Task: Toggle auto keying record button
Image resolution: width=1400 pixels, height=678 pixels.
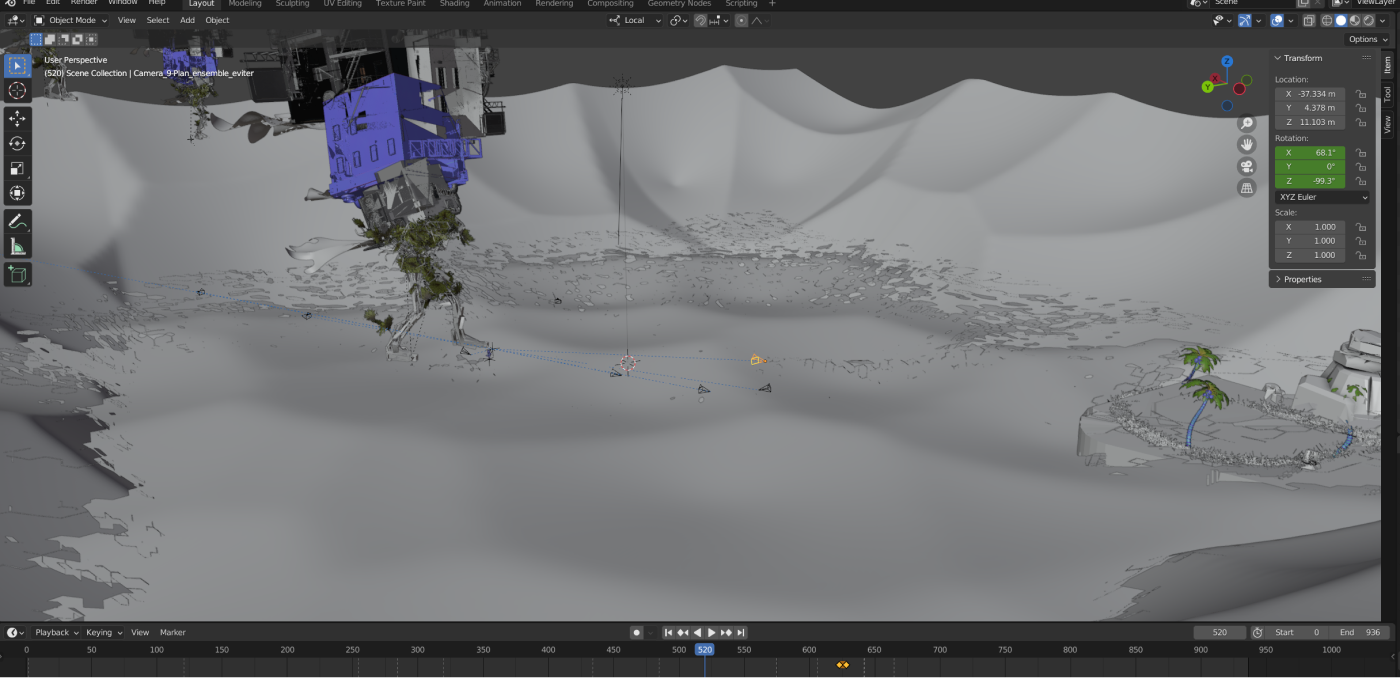Action: click(x=636, y=632)
